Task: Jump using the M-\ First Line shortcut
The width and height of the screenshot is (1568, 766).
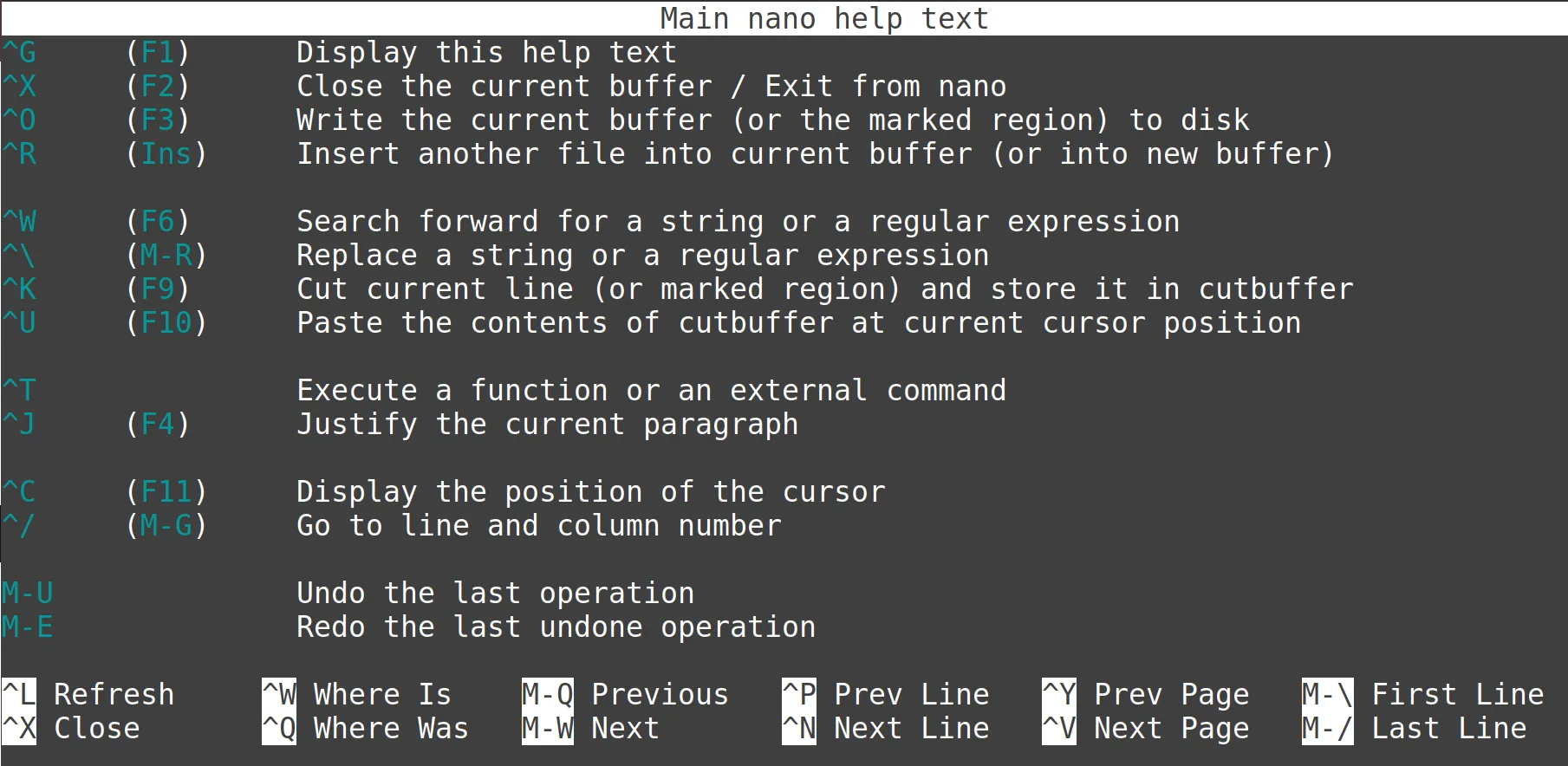Action: pyautogui.click(x=1422, y=695)
